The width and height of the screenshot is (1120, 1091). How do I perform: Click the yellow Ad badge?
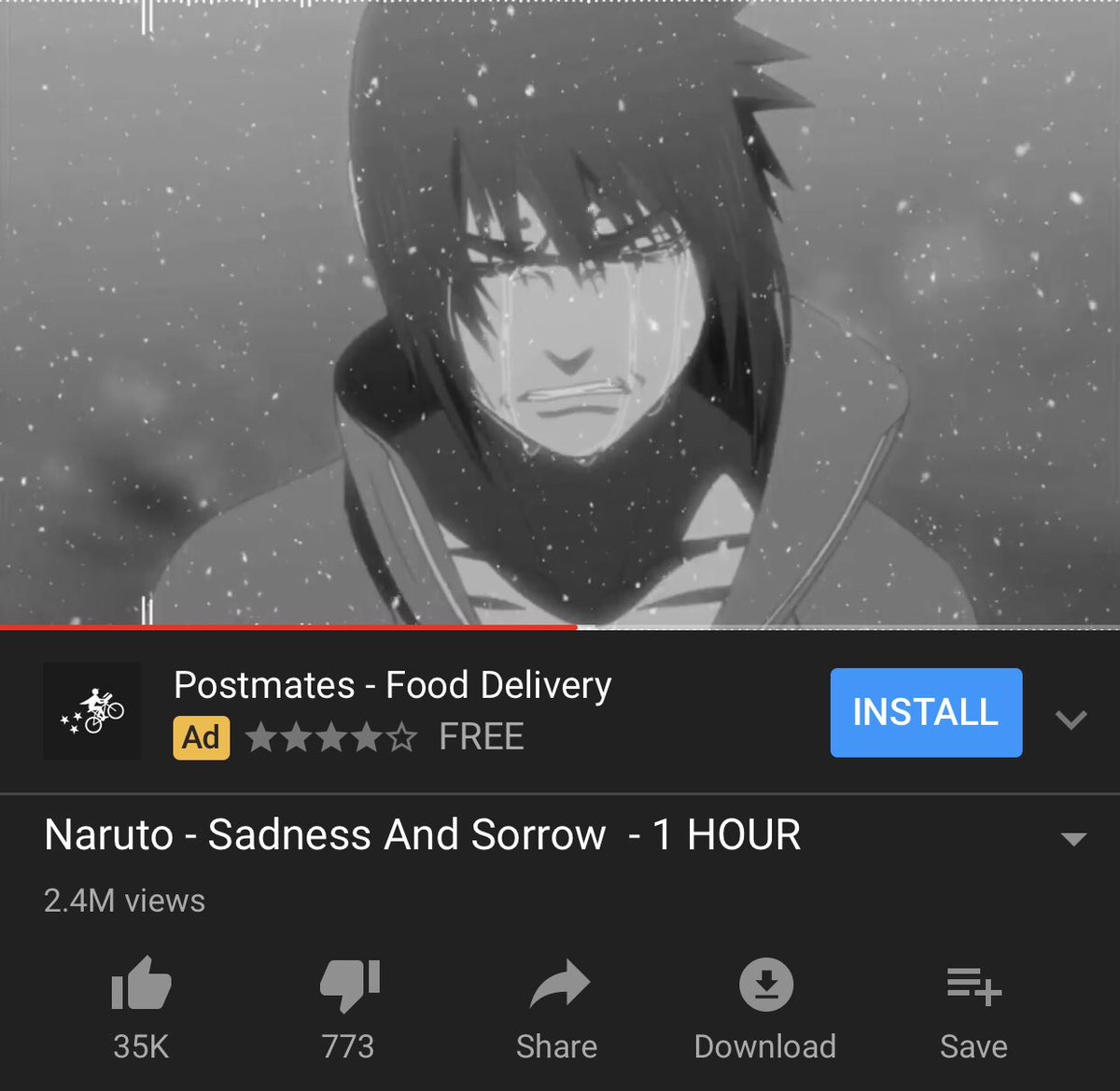(x=201, y=738)
